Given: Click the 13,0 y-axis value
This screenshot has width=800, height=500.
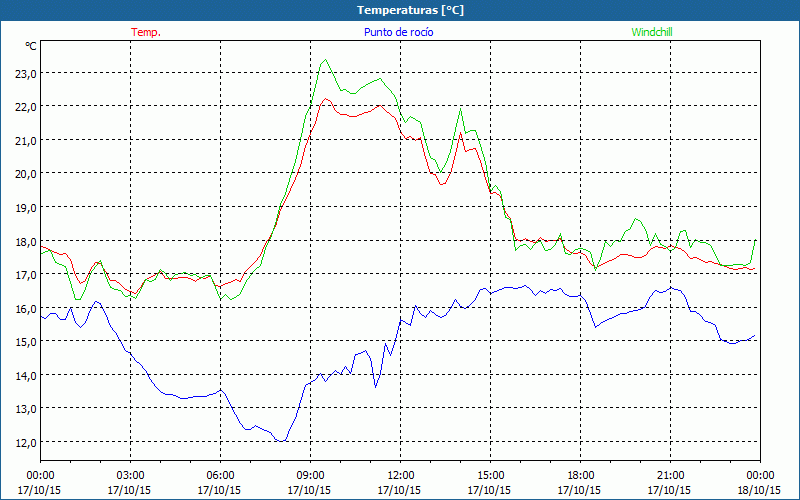Looking at the screenshot, I should [26, 409].
